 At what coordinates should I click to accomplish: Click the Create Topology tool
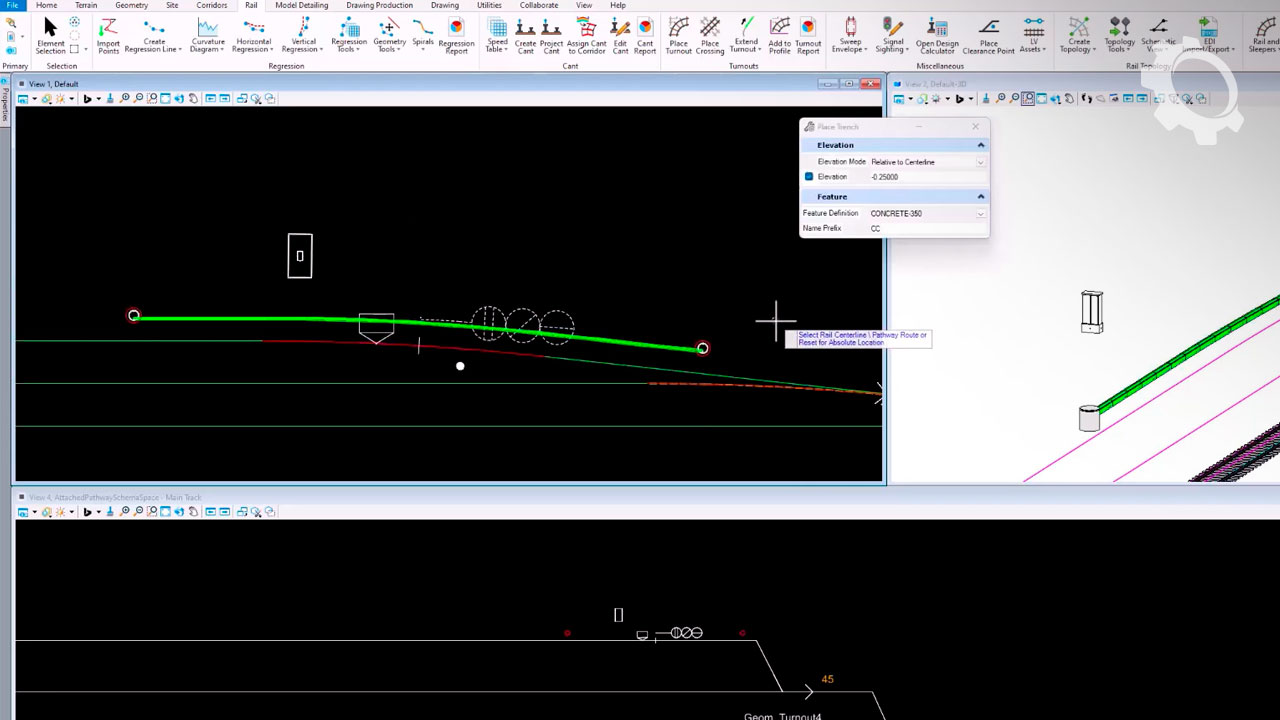1078,35
